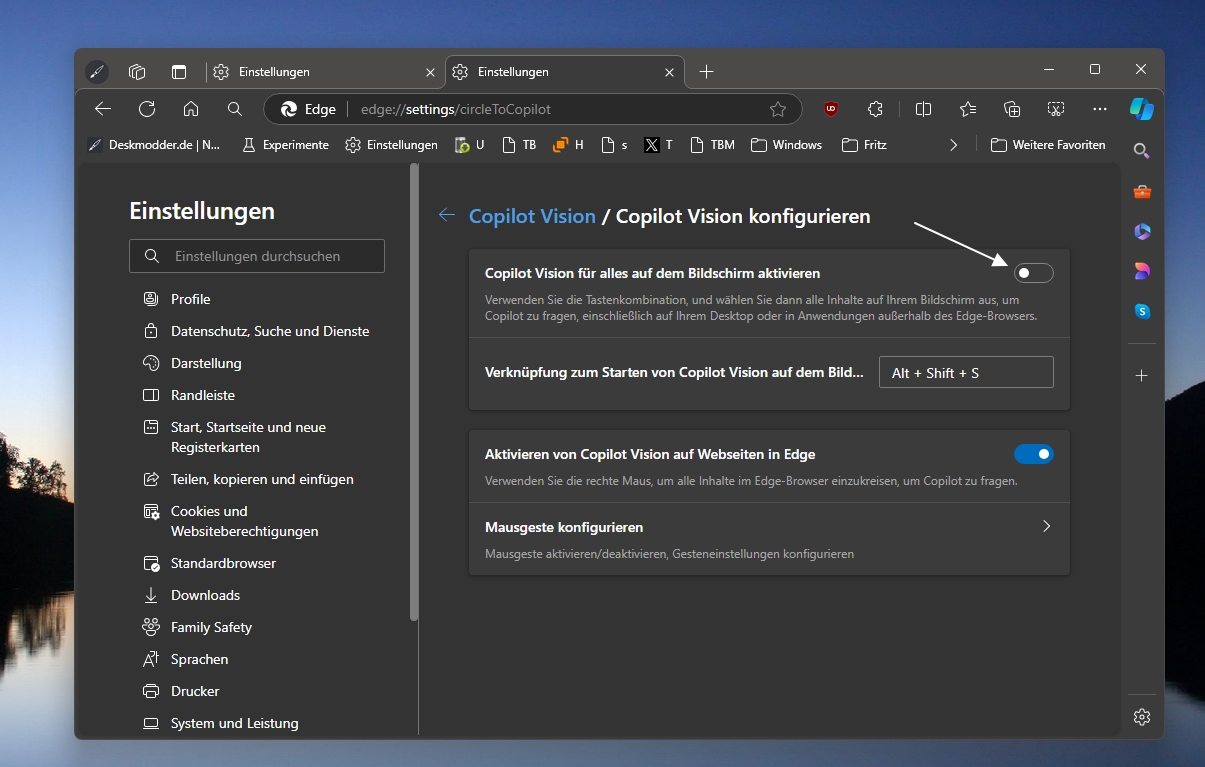Viewport: 1205px width, 767px height.
Task: Open the Tools briefcase sidebar icon
Action: (x=1141, y=192)
